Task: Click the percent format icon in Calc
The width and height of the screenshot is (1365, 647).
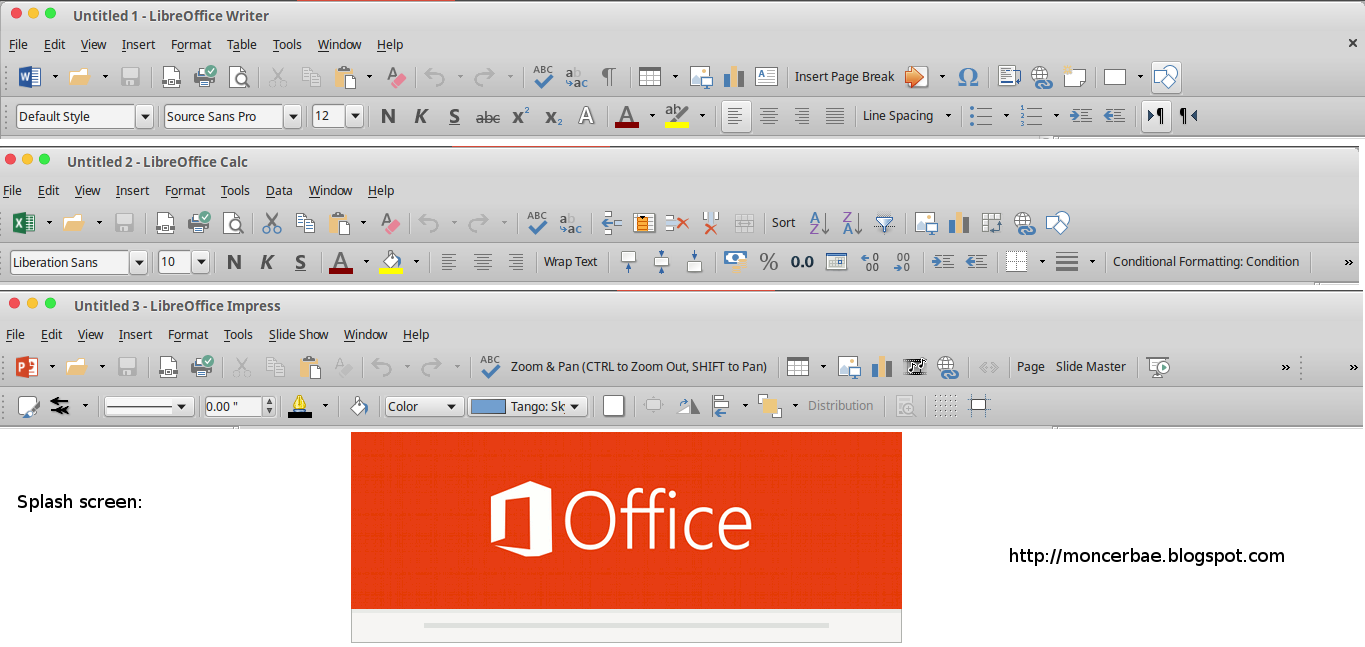Action: point(768,262)
